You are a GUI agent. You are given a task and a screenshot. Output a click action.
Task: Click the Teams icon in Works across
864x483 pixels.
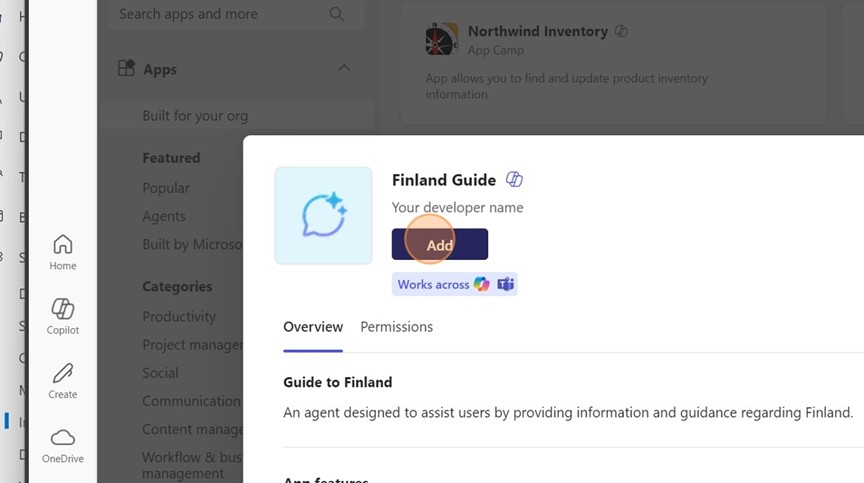[x=506, y=284]
